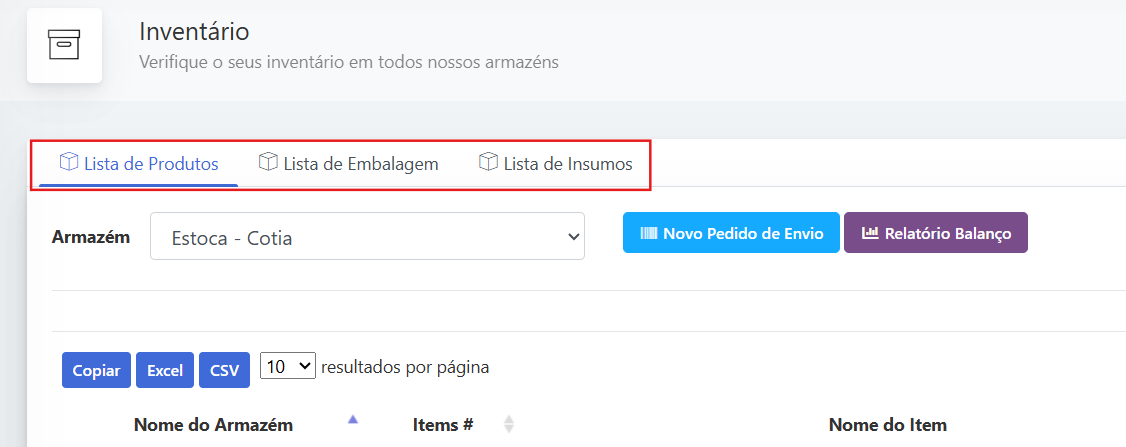This screenshot has width=1126, height=447.
Task: Click the Nome do Armazém column header
Action: [x=213, y=425]
